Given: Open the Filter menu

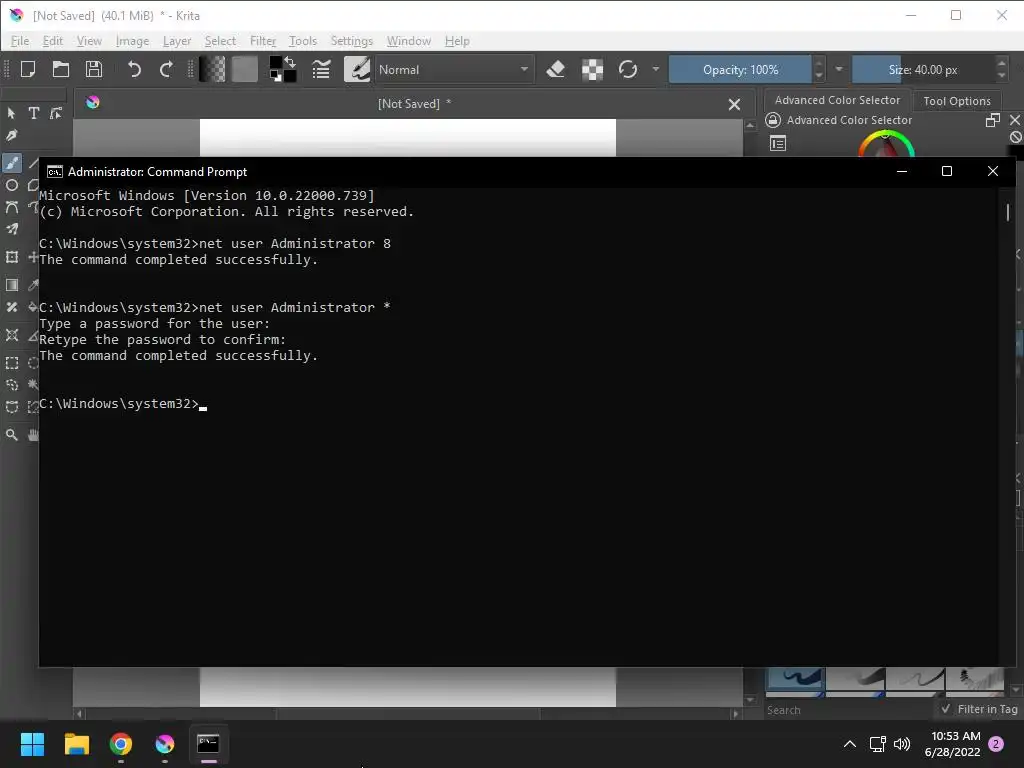Looking at the screenshot, I should coord(263,41).
